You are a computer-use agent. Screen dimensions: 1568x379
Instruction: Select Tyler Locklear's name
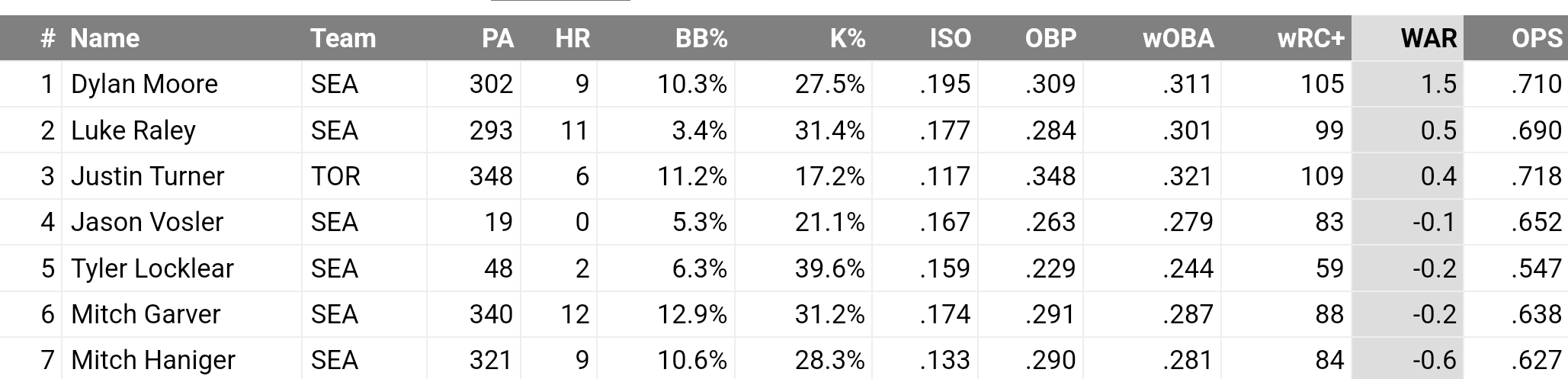pyautogui.click(x=152, y=268)
